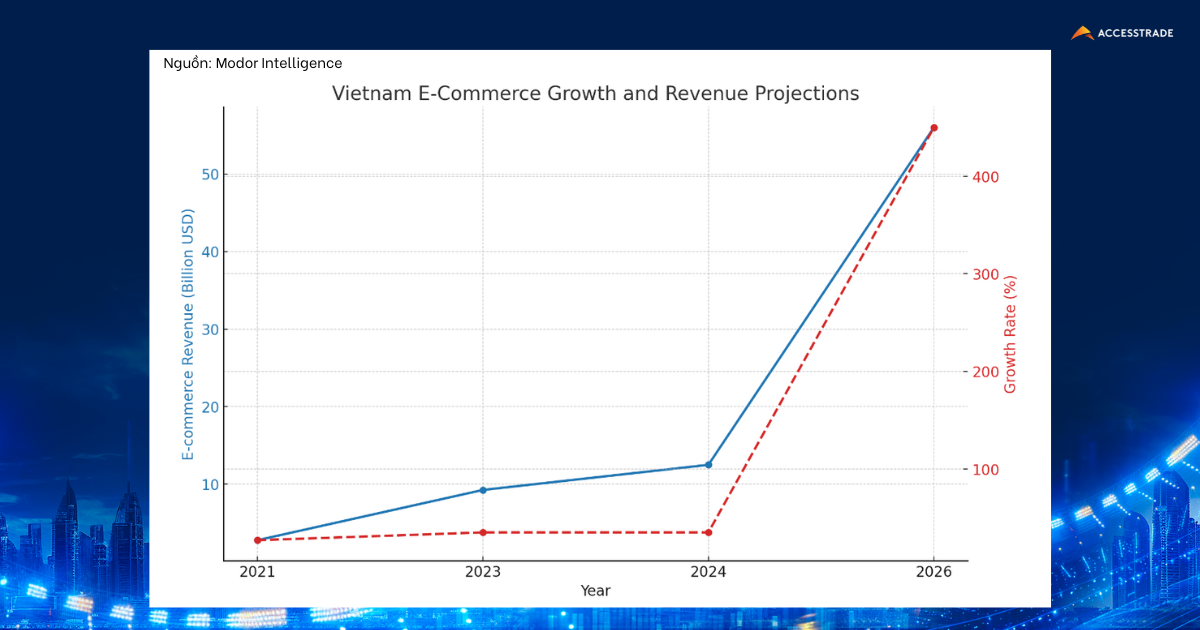Click the "E-commerce Revenue (Billion USD)" axis title
Viewport: 1200px width, 630px height.
pyautogui.click(x=187, y=335)
